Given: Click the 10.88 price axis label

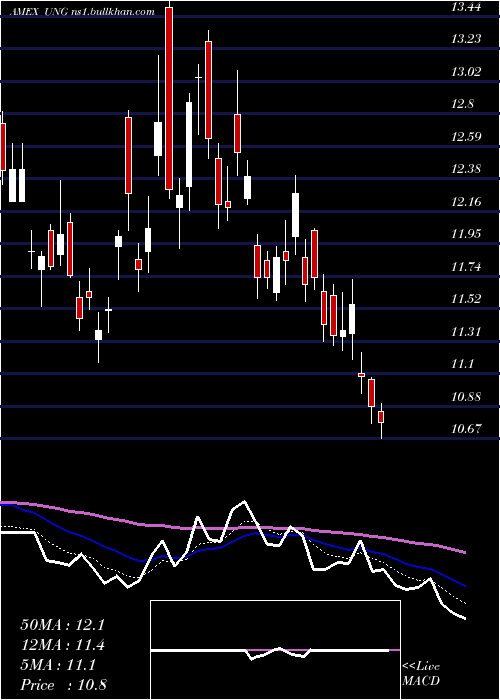Looking at the screenshot, I should click(x=466, y=396).
